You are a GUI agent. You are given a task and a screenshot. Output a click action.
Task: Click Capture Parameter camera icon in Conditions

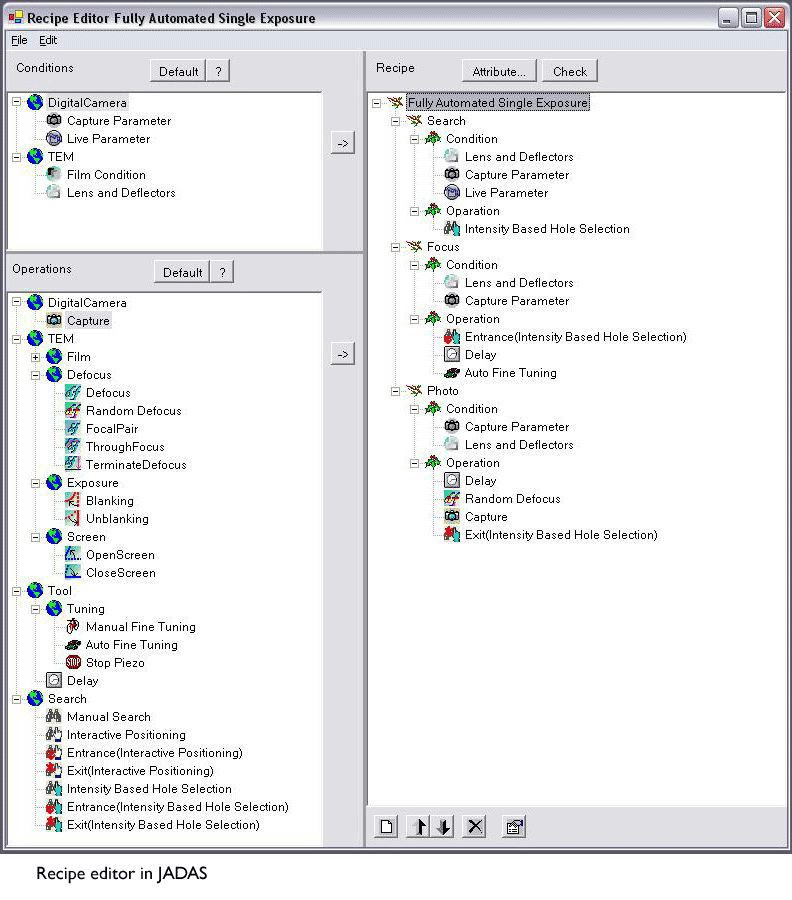[54, 121]
